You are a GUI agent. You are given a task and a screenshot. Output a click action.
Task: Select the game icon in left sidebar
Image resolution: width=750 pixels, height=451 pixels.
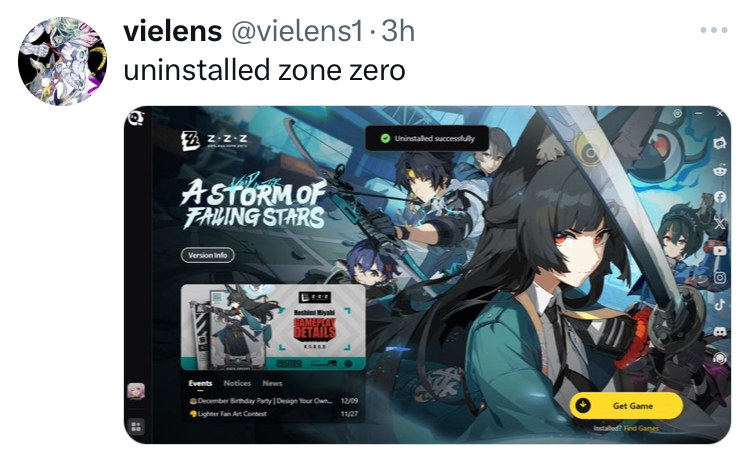pyautogui.click(x=136, y=391)
